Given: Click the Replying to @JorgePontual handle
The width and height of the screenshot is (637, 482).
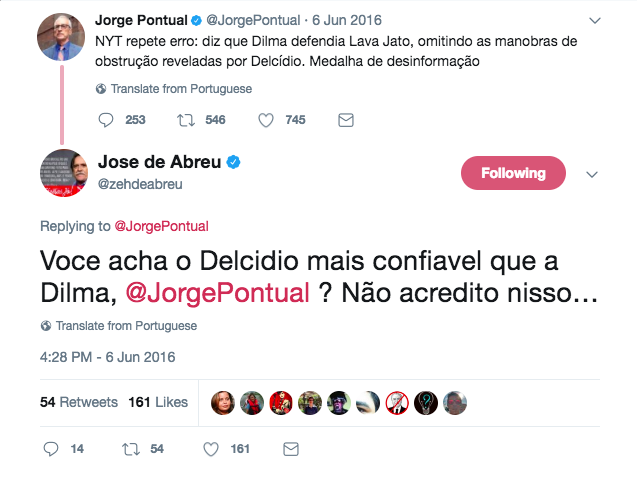Looking at the screenshot, I should 161,226.
